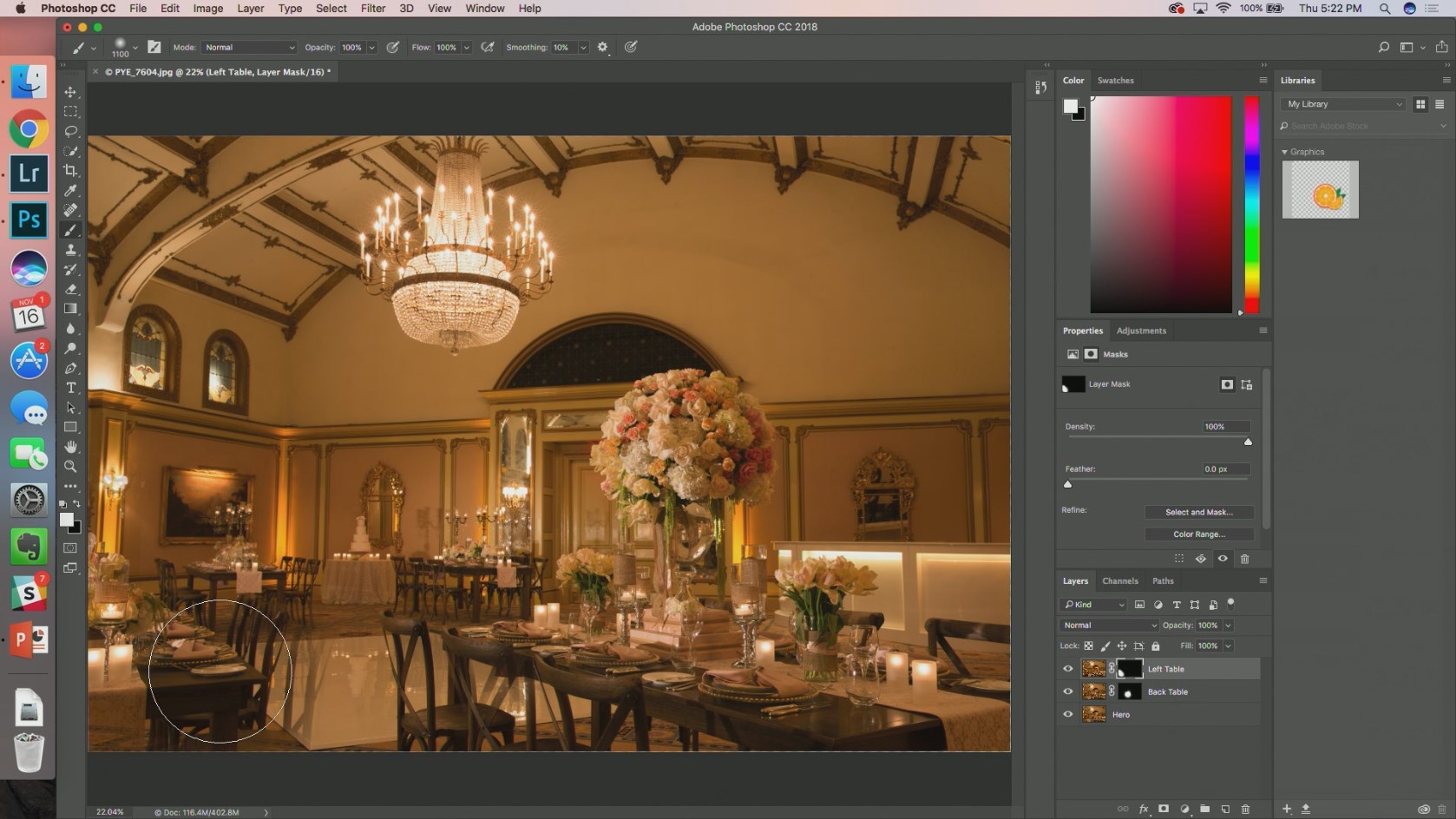This screenshot has width=1456, height=819.
Task: Open brush smoothing options gear
Action: (603, 48)
